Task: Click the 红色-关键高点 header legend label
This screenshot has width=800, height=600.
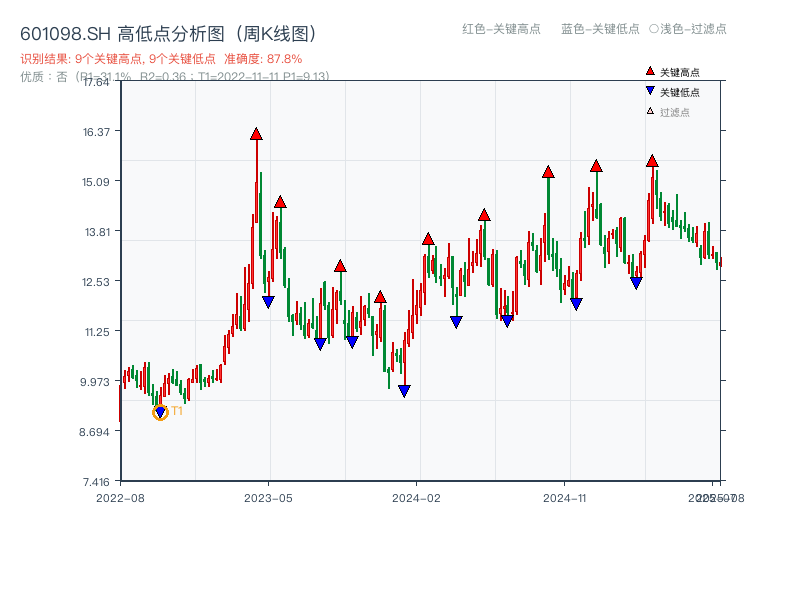Action: pos(501,29)
